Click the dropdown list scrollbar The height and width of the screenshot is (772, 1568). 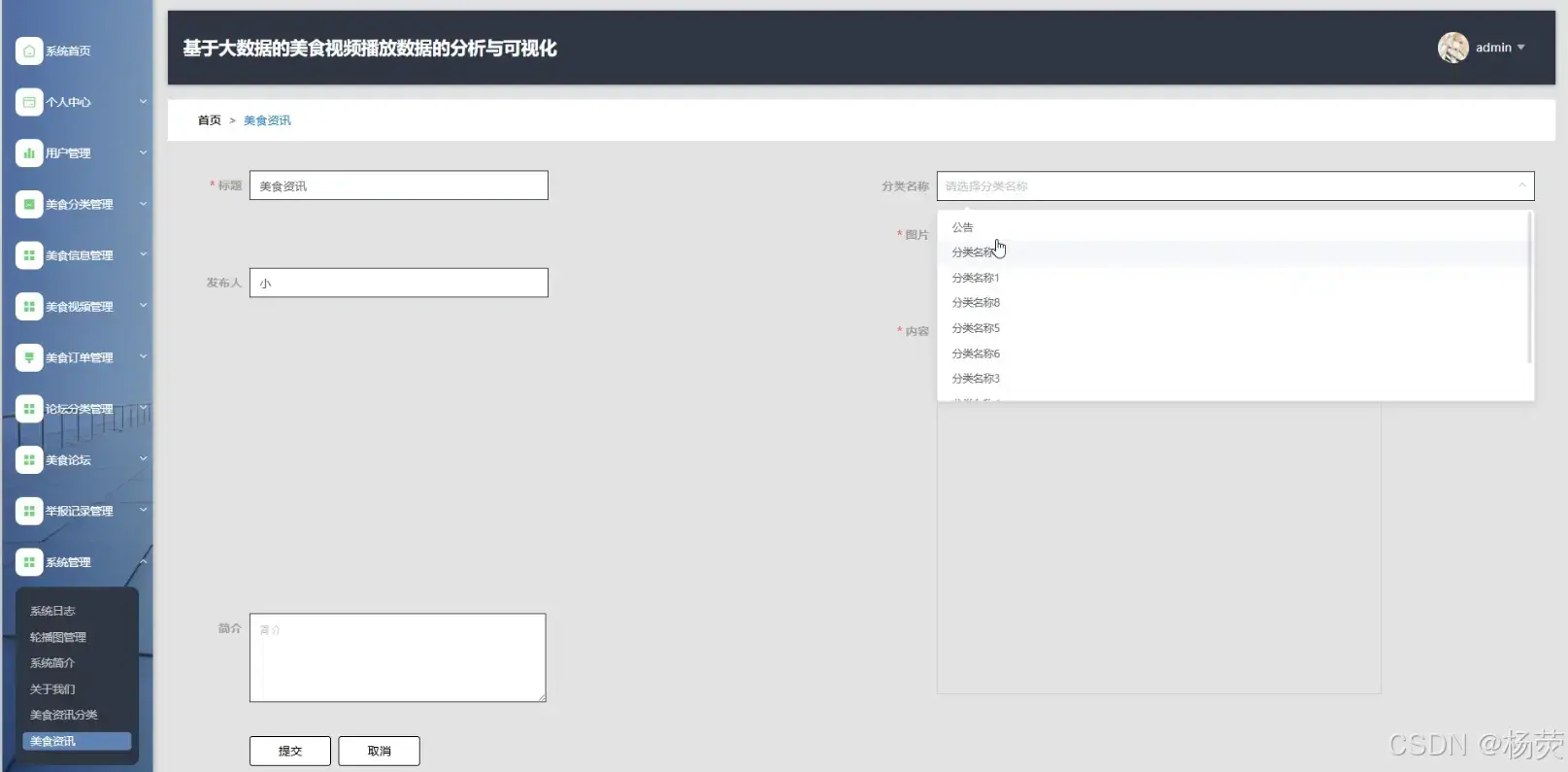pos(1529,287)
